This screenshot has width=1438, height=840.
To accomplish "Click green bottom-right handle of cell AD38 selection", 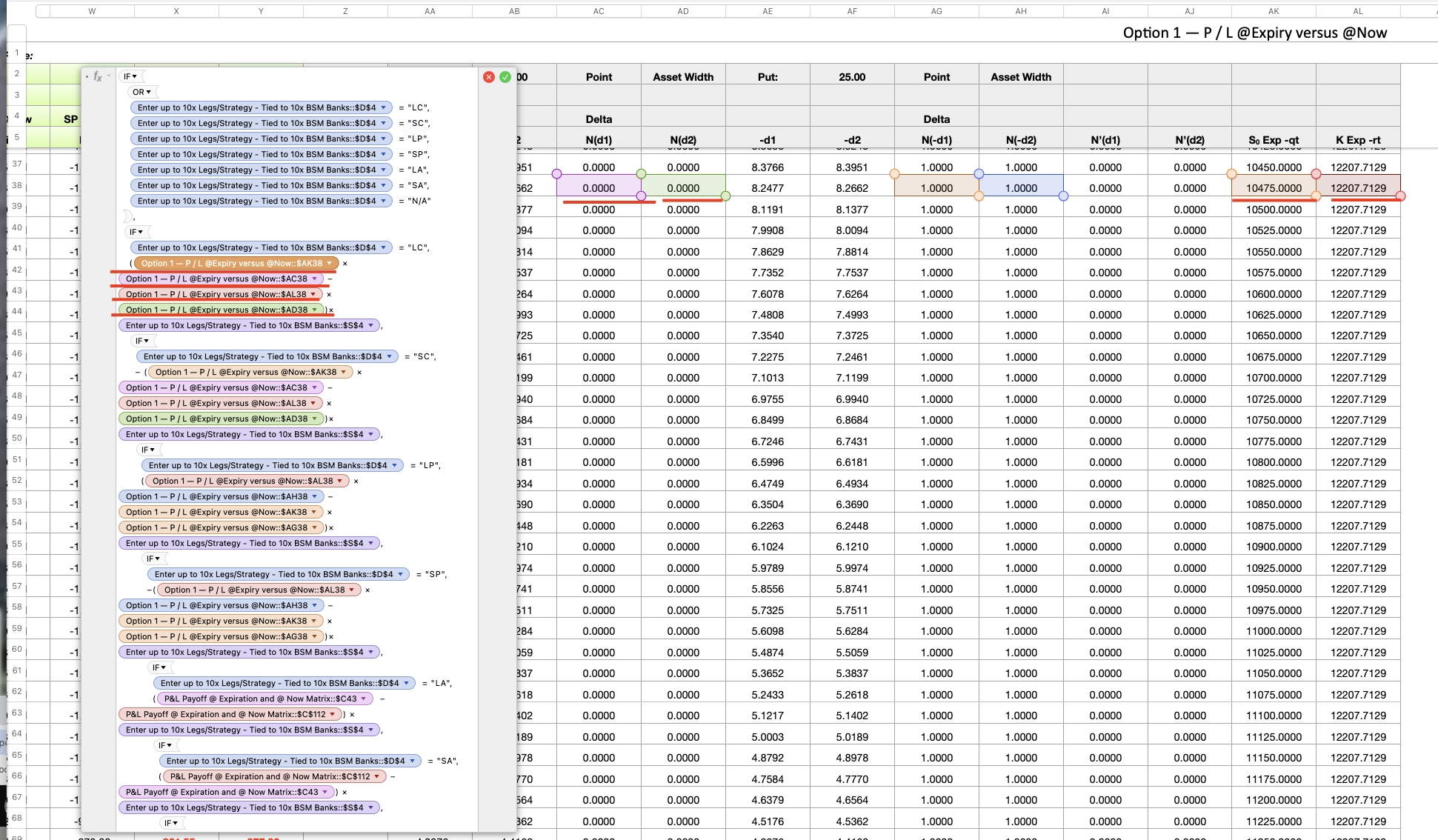I will (x=725, y=196).
